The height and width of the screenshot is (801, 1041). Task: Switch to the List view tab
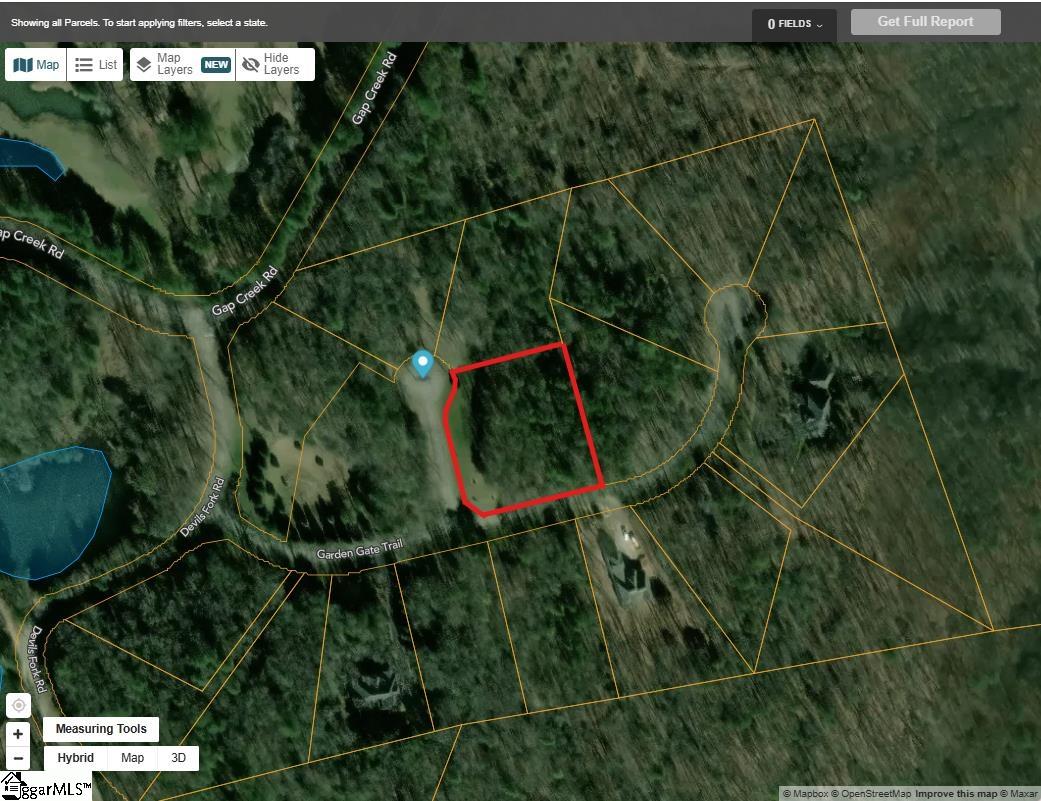95,64
